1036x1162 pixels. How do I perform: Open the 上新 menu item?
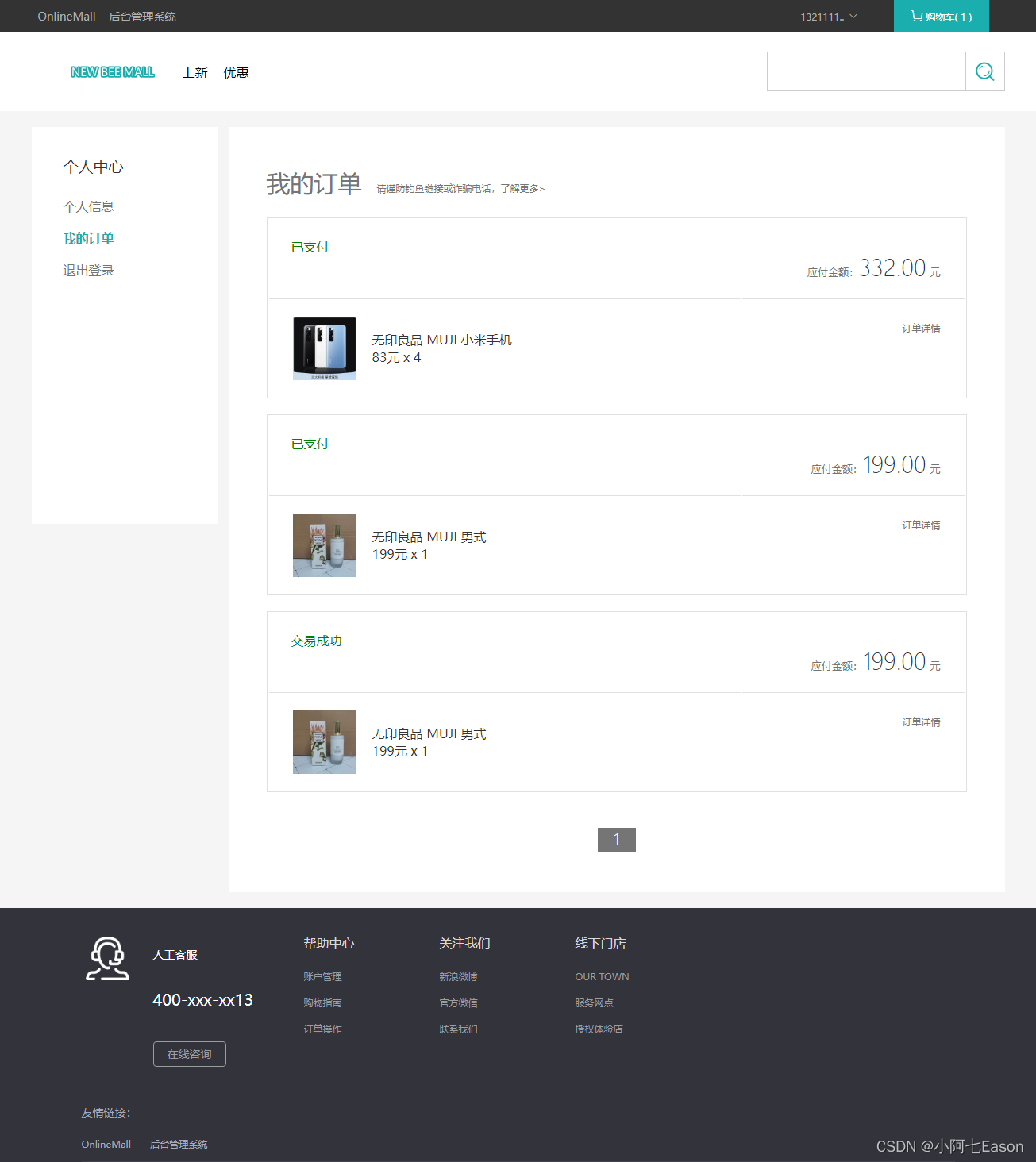point(194,72)
